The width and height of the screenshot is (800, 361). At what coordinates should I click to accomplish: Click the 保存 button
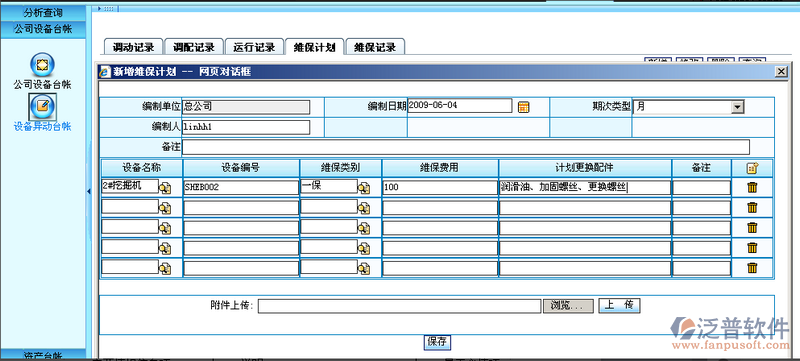tap(437, 342)
